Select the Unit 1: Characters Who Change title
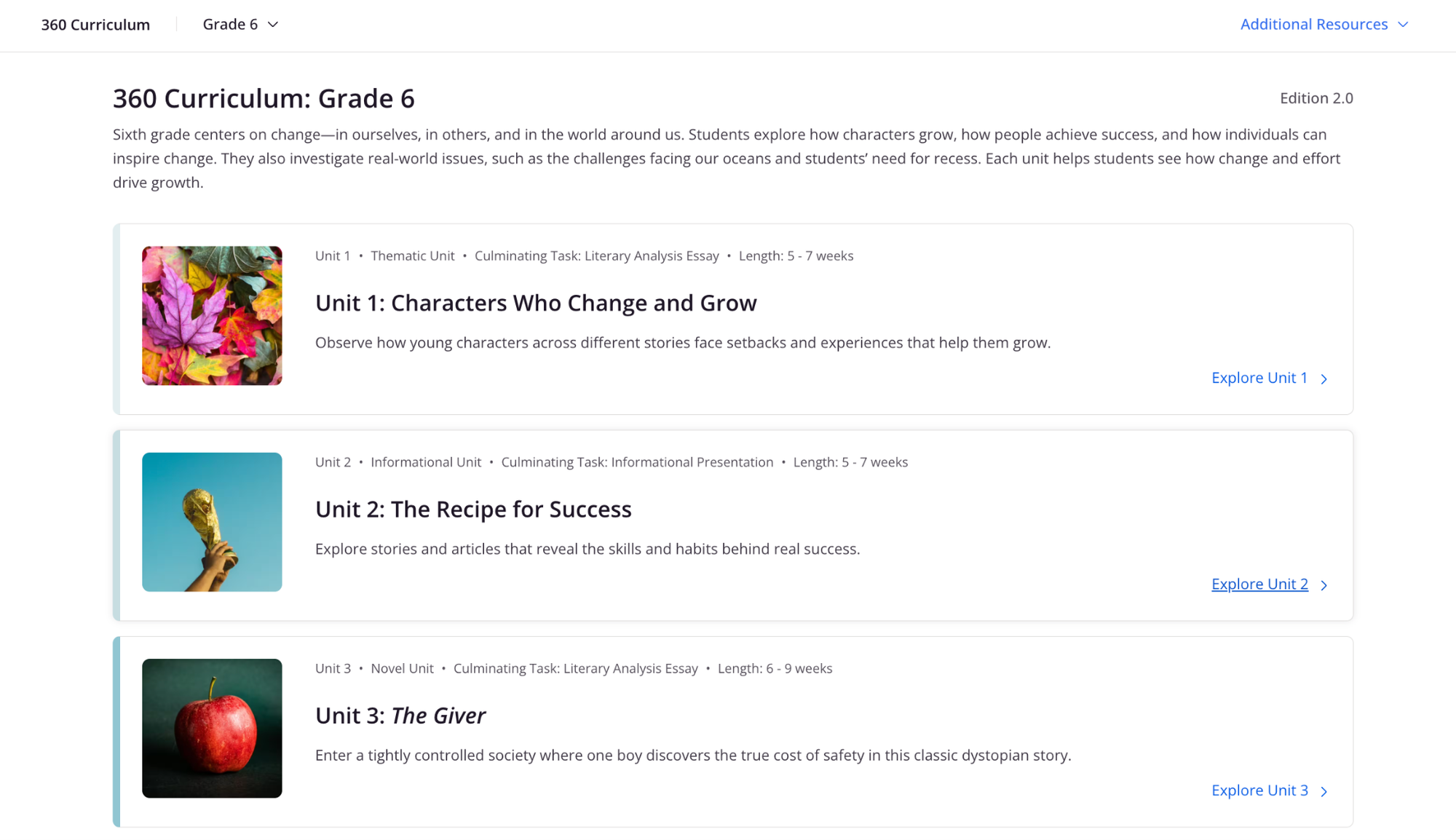This screenshot has width=1456, height=840. (536, 303)
